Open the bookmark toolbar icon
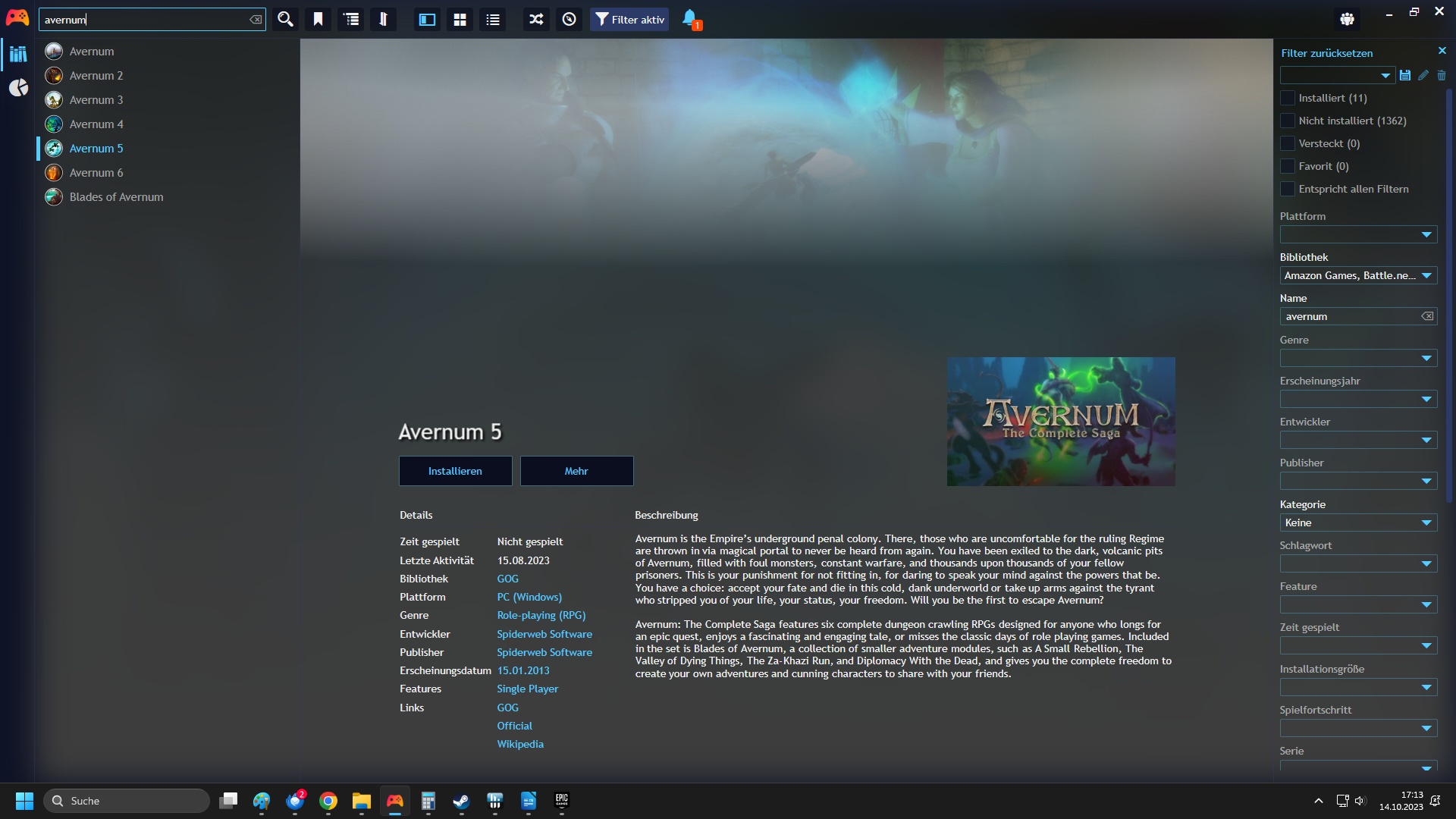The width and height of the screenshot is (1456, 819). tap(318, 20)
